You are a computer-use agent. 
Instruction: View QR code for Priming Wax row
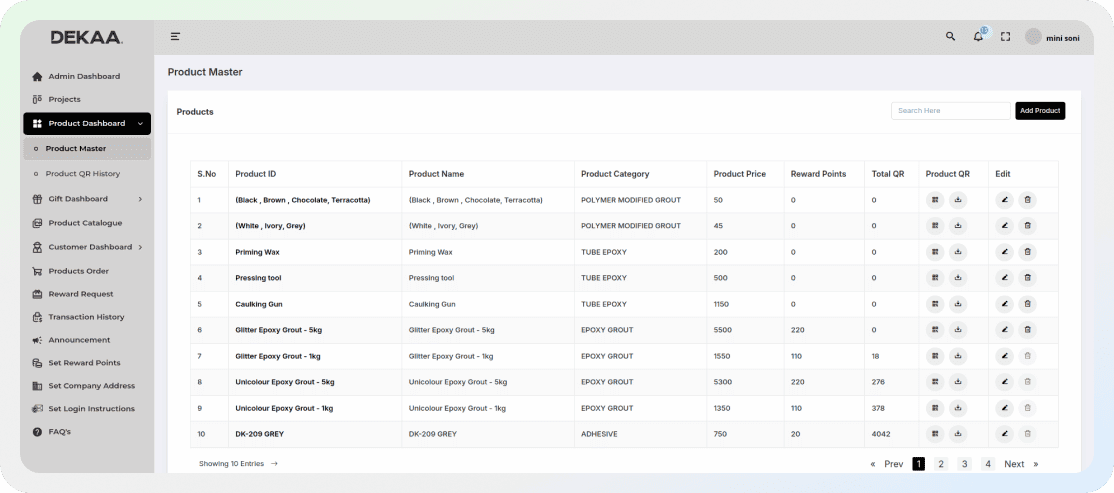(935, 252)
